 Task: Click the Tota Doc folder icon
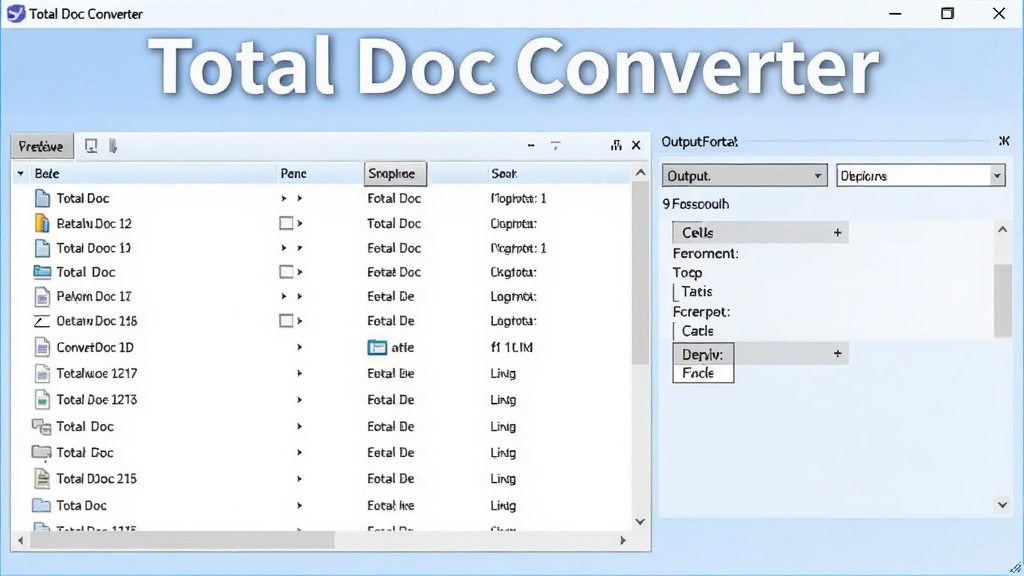click(42, 505)
